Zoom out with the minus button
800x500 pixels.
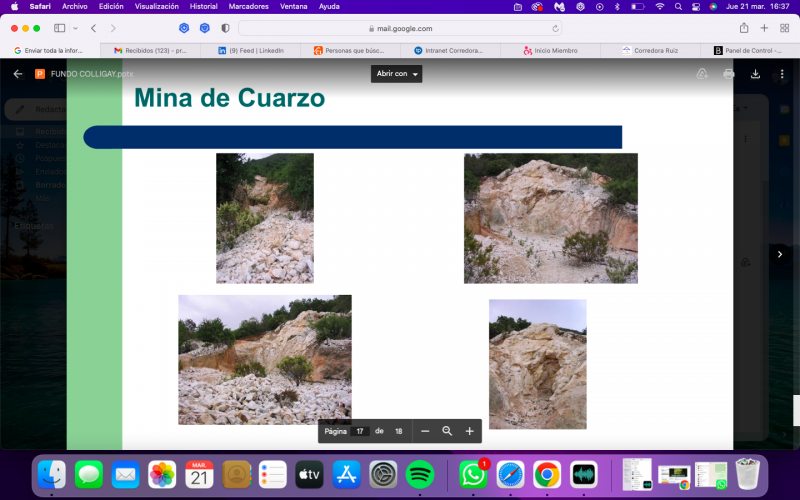pyautogui.click(x=425, y=431)
